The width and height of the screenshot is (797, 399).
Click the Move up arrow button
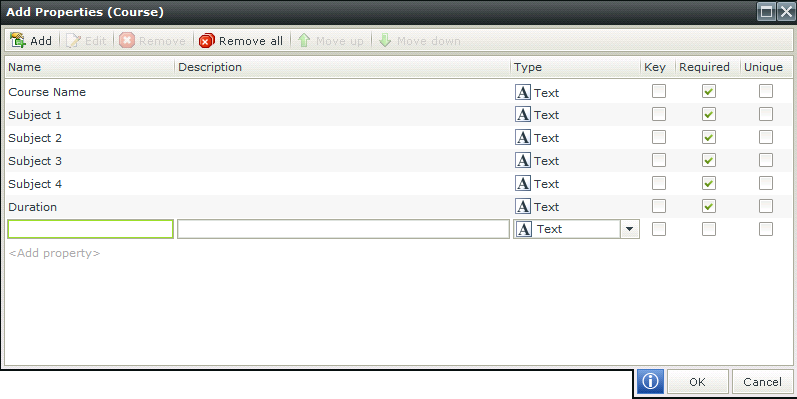tap(330, 41)
